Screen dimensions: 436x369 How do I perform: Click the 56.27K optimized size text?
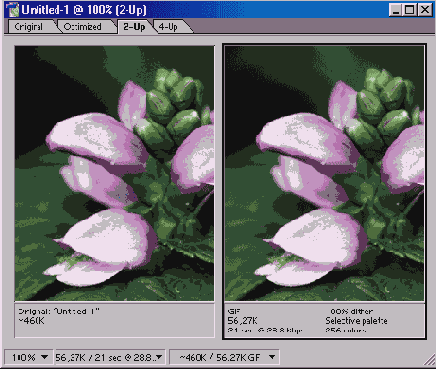pos(242,321)
